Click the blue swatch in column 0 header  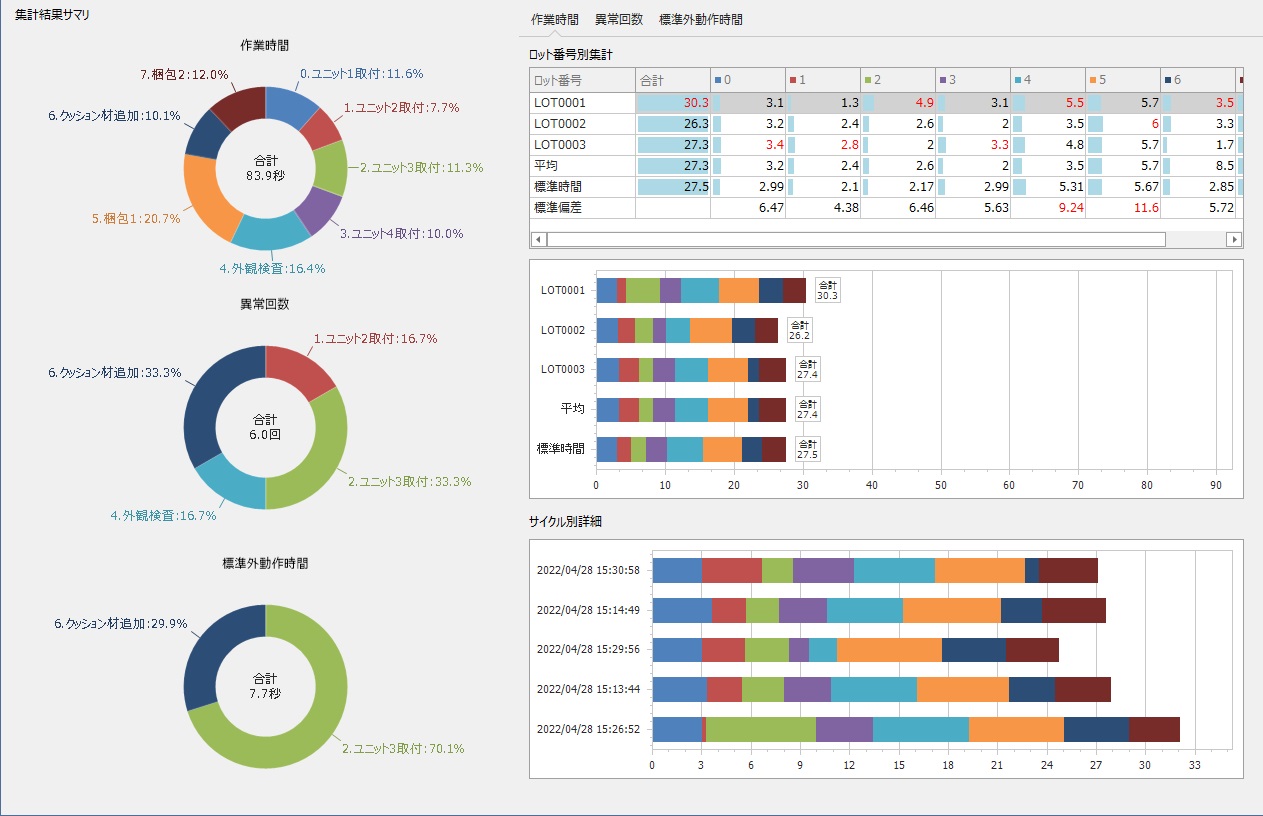pos(718,80)
